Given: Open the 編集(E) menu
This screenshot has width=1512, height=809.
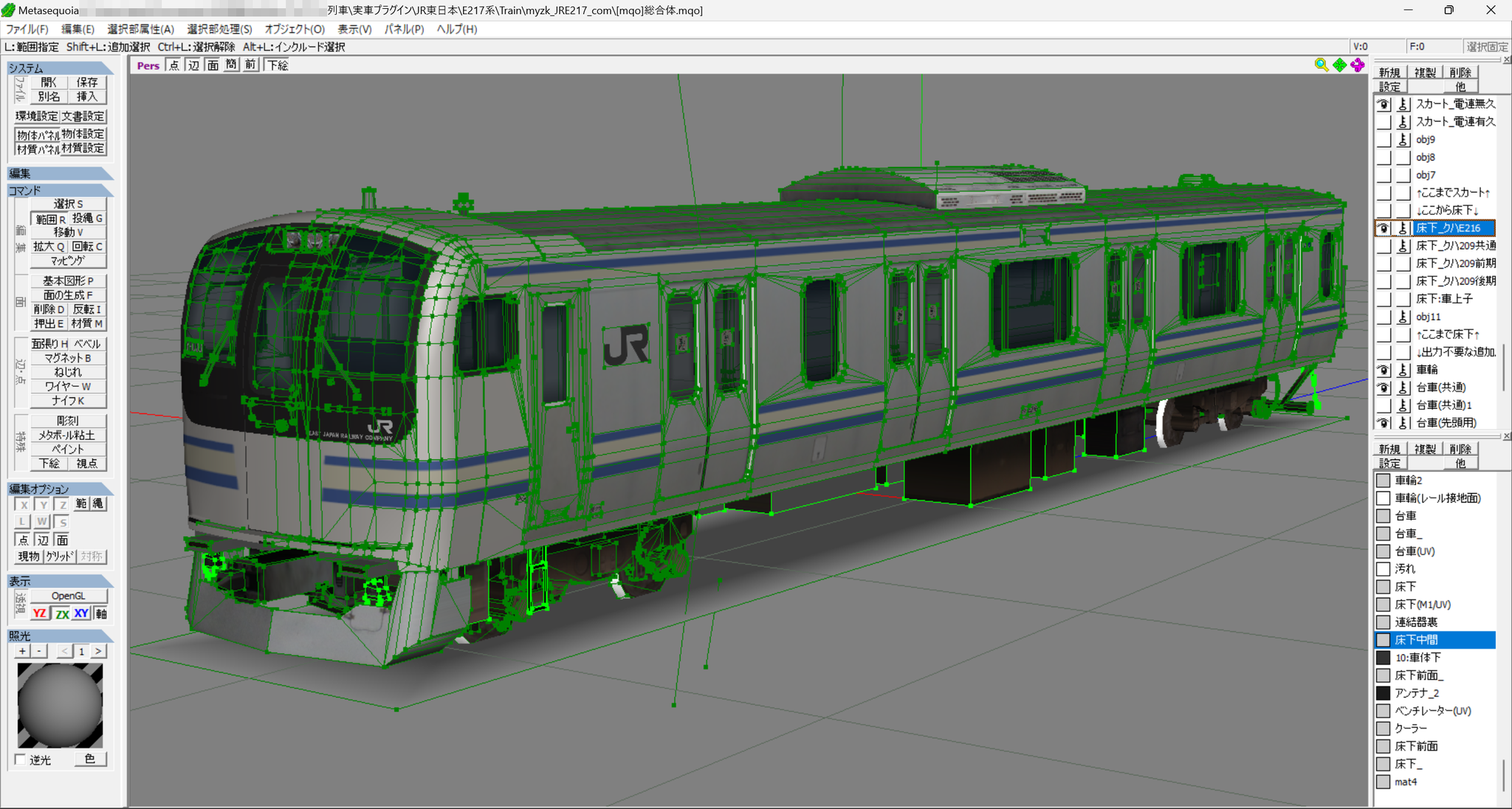Looking at the screenshot, I should 78,29.
